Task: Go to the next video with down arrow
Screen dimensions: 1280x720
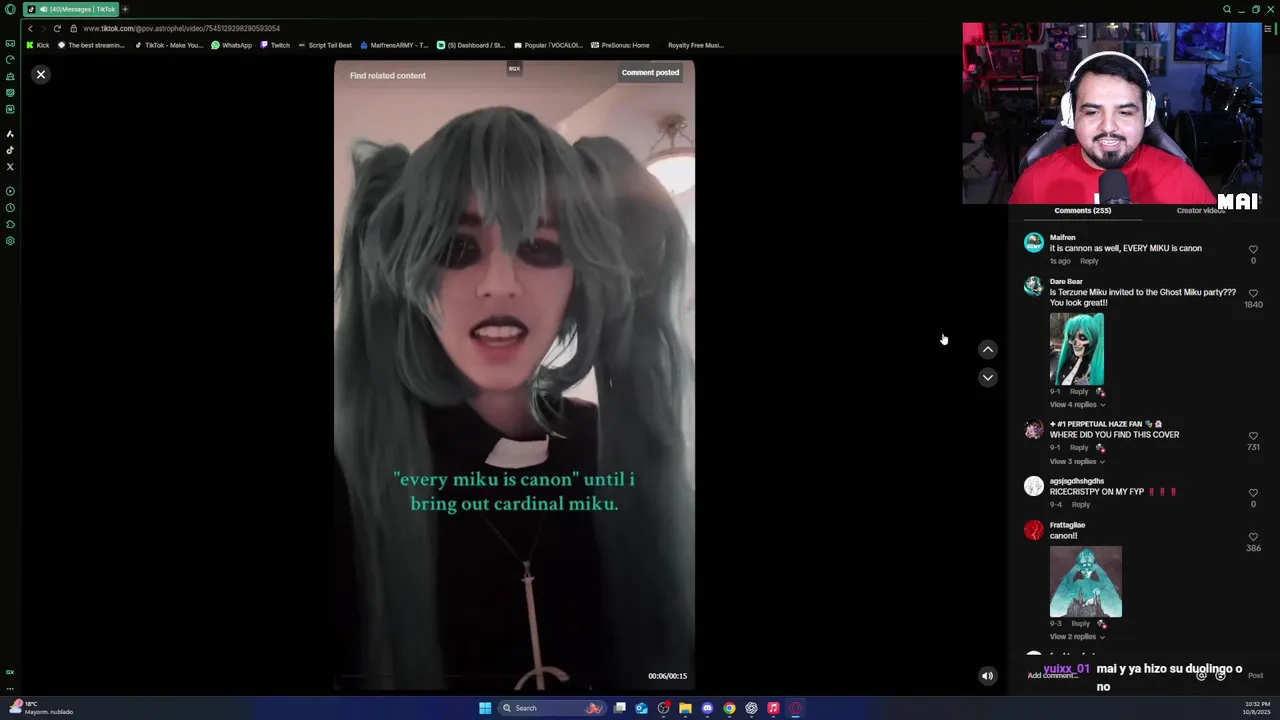Action: 987,377
